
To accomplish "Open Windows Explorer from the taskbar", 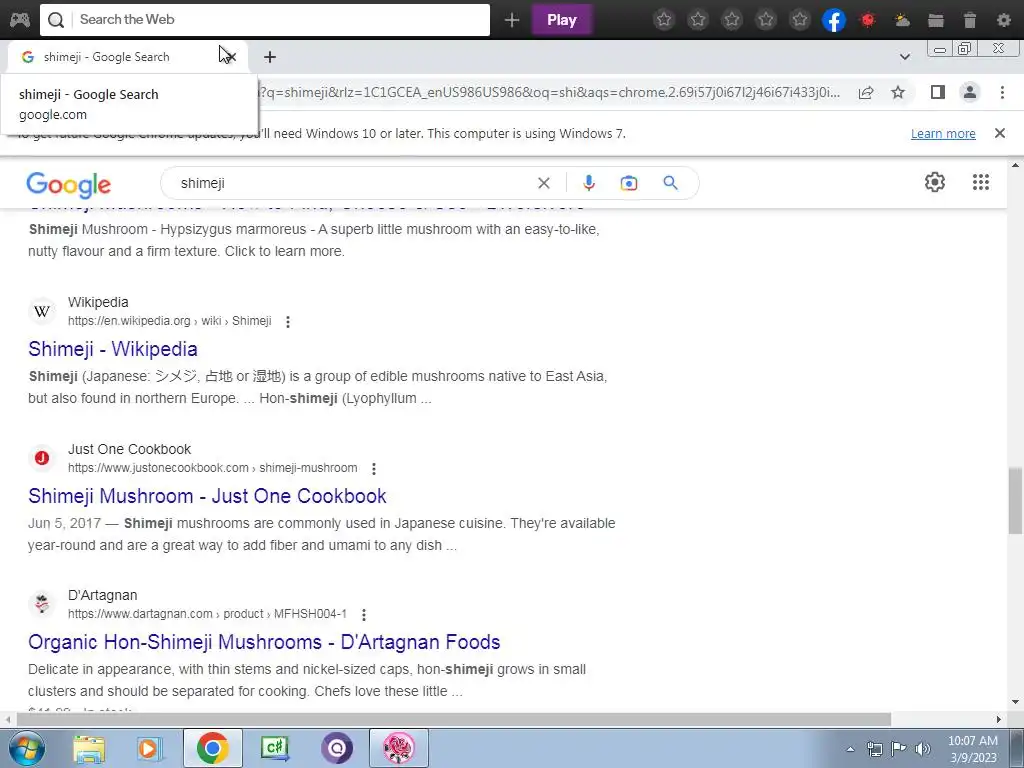I will [89, 748].
